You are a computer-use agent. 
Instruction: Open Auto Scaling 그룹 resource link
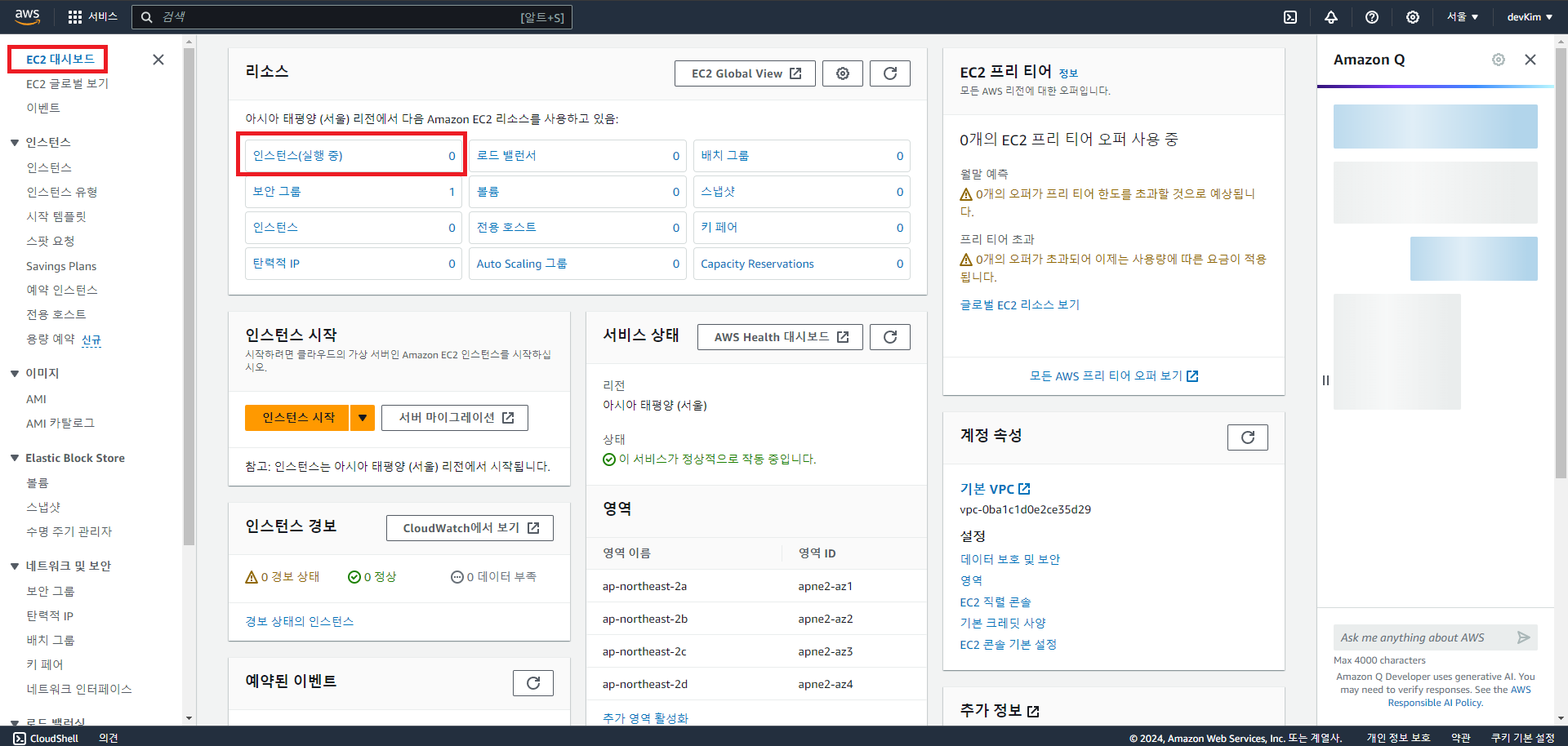522,264
